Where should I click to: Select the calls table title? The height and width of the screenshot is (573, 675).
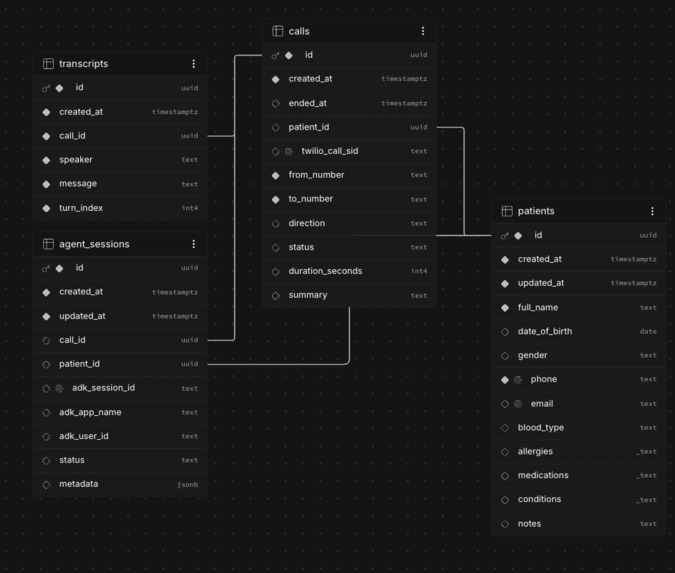click(299, 31)
